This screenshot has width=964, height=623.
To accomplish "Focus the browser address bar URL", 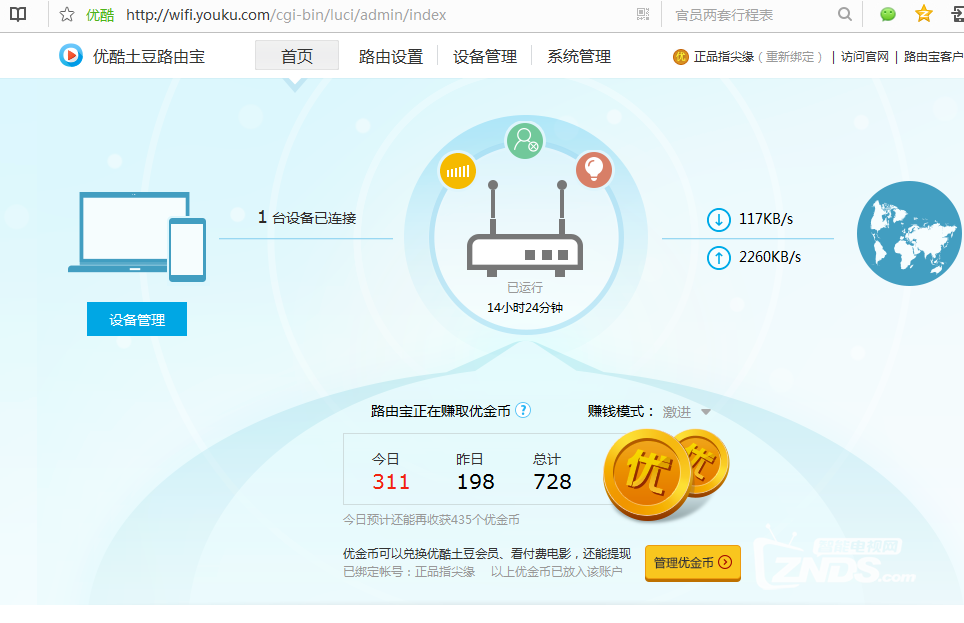I will pos(286,15).
